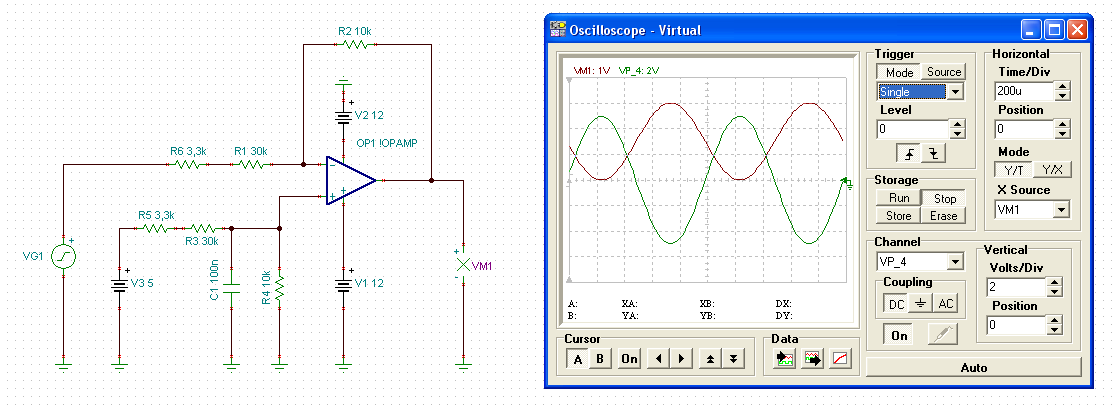Switch to the trigger Mode tab

899,72
